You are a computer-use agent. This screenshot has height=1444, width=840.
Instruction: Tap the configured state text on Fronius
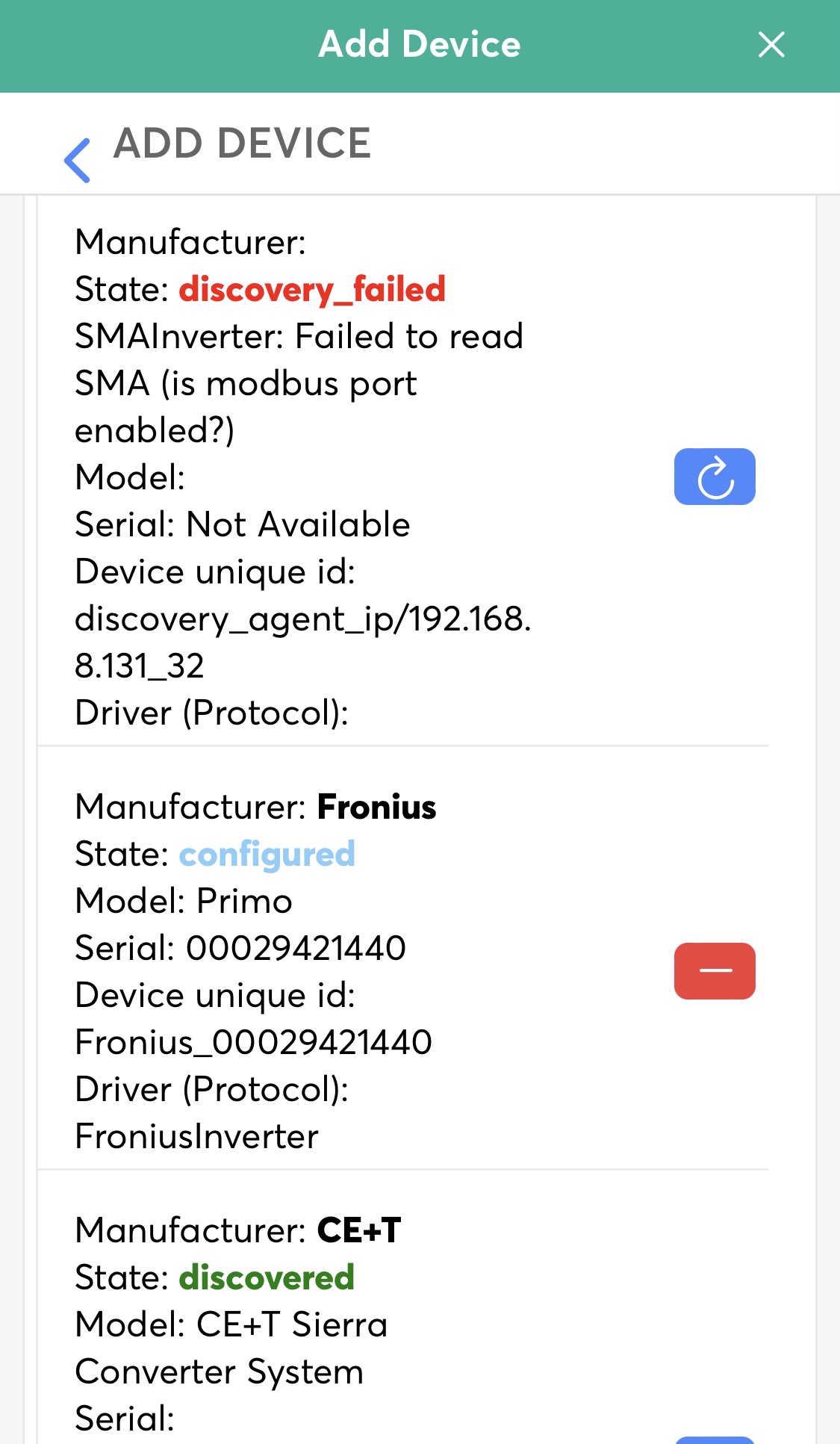[267, 854]
